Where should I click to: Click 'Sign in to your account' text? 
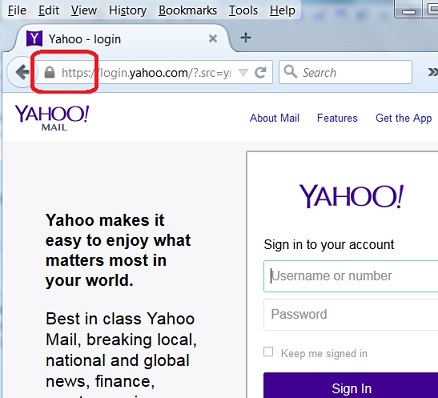(x=329, y=245)
